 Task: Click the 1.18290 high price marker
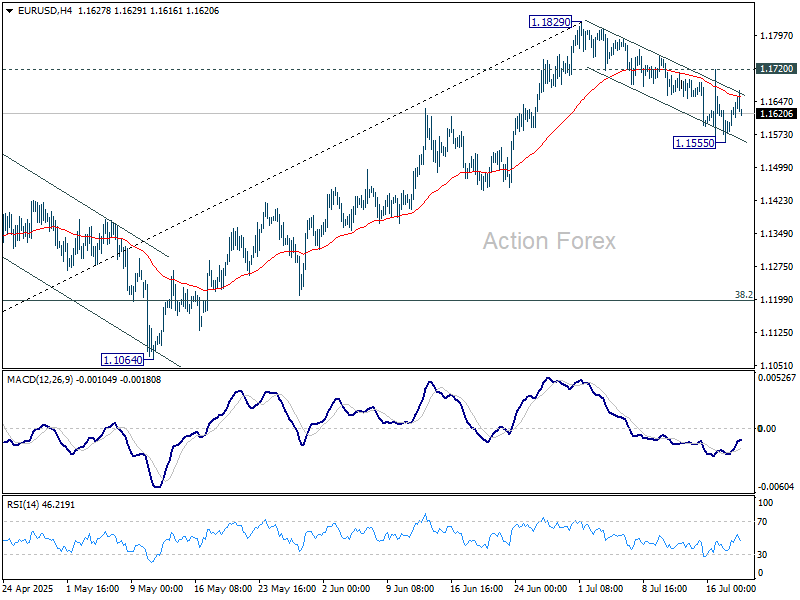(549, 21)
